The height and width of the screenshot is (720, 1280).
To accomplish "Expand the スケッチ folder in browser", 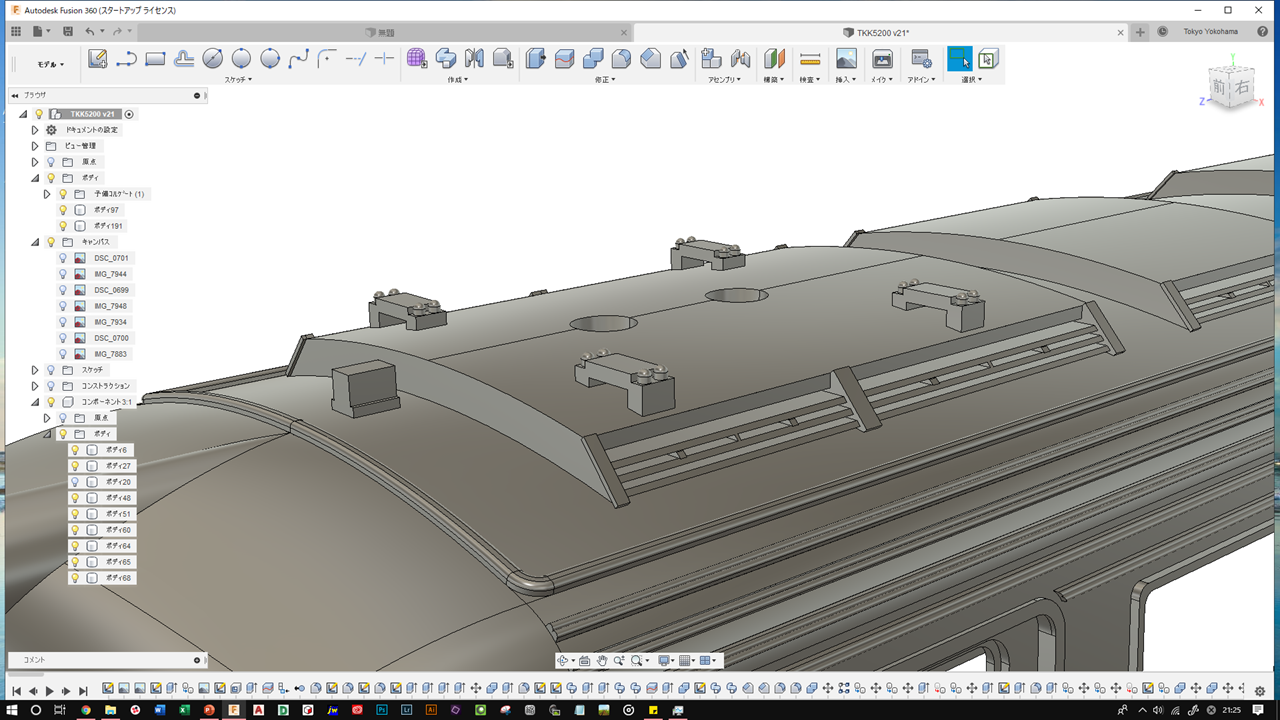I will [x=35, y=370].
